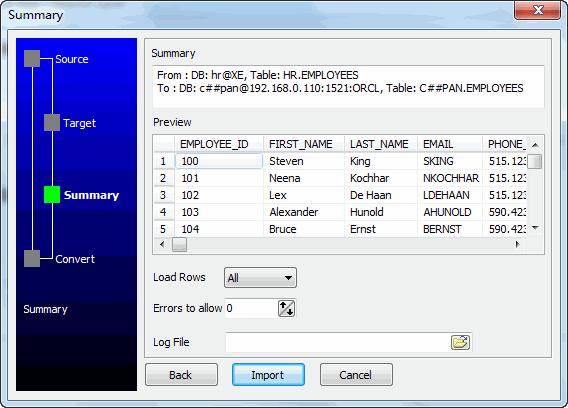Click email cell SKING
The image size is (568, 408).
(450, 161)
